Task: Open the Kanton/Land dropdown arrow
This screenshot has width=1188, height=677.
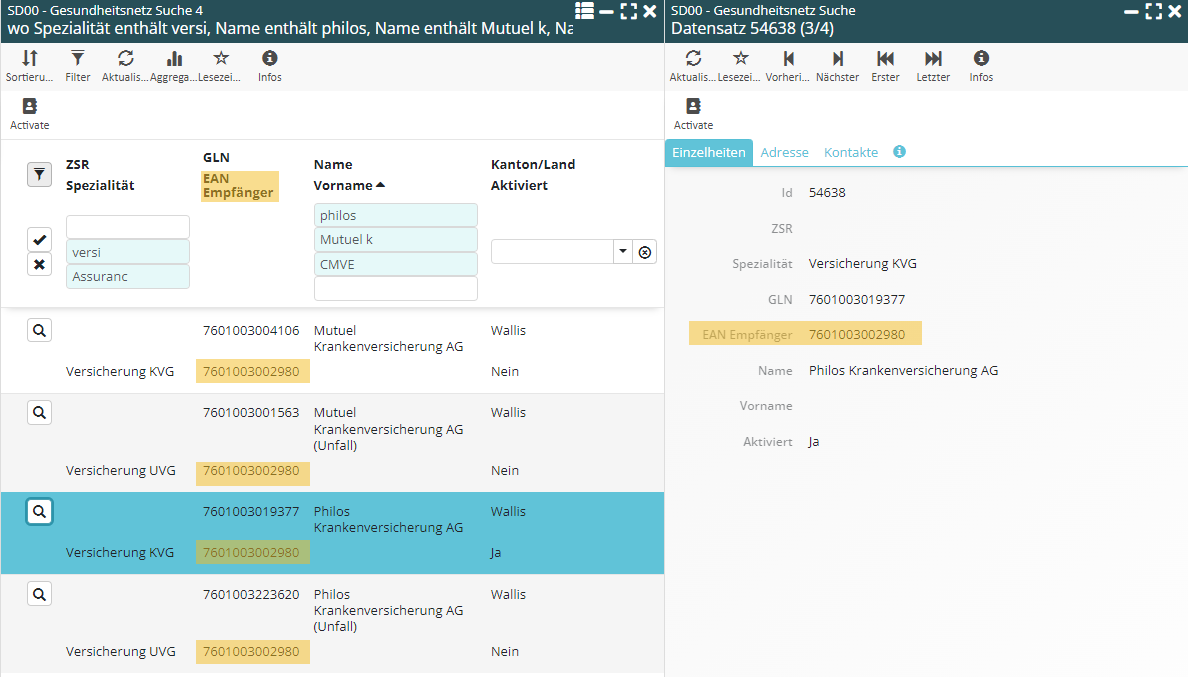Action: (x=622, y=252)
